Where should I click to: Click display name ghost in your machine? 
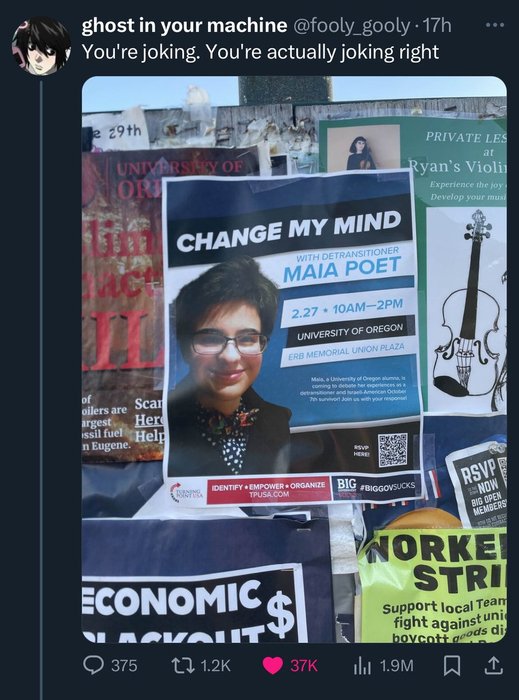coord(184,26)
